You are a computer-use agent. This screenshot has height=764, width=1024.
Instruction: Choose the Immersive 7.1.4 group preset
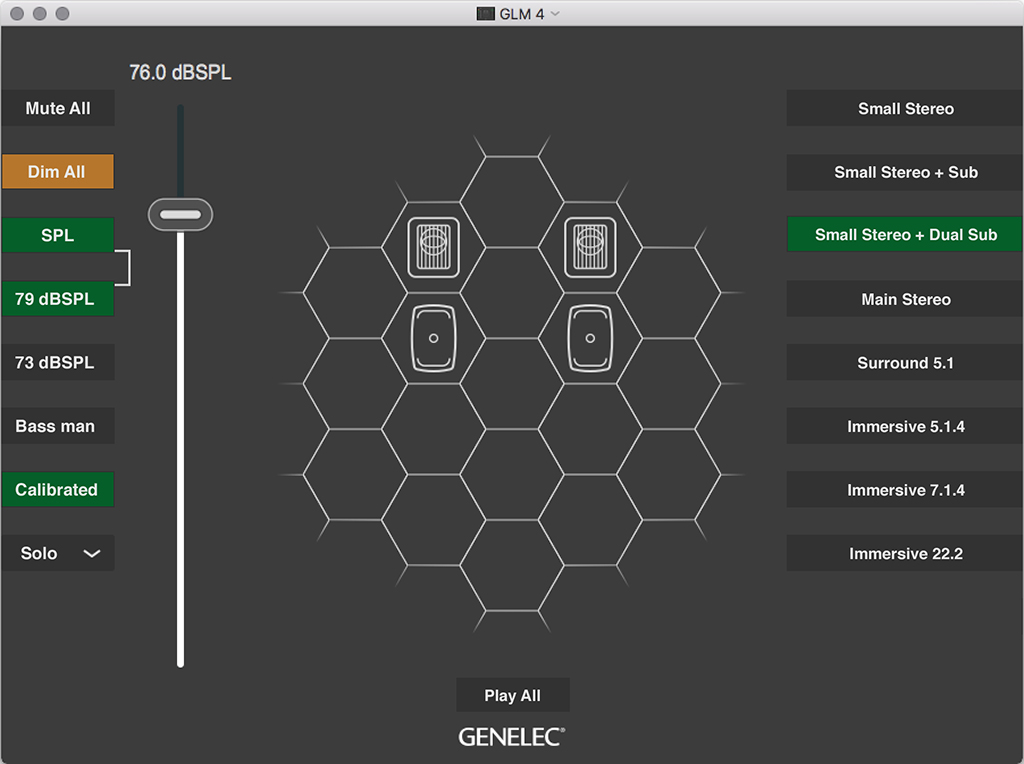[905, 490]
